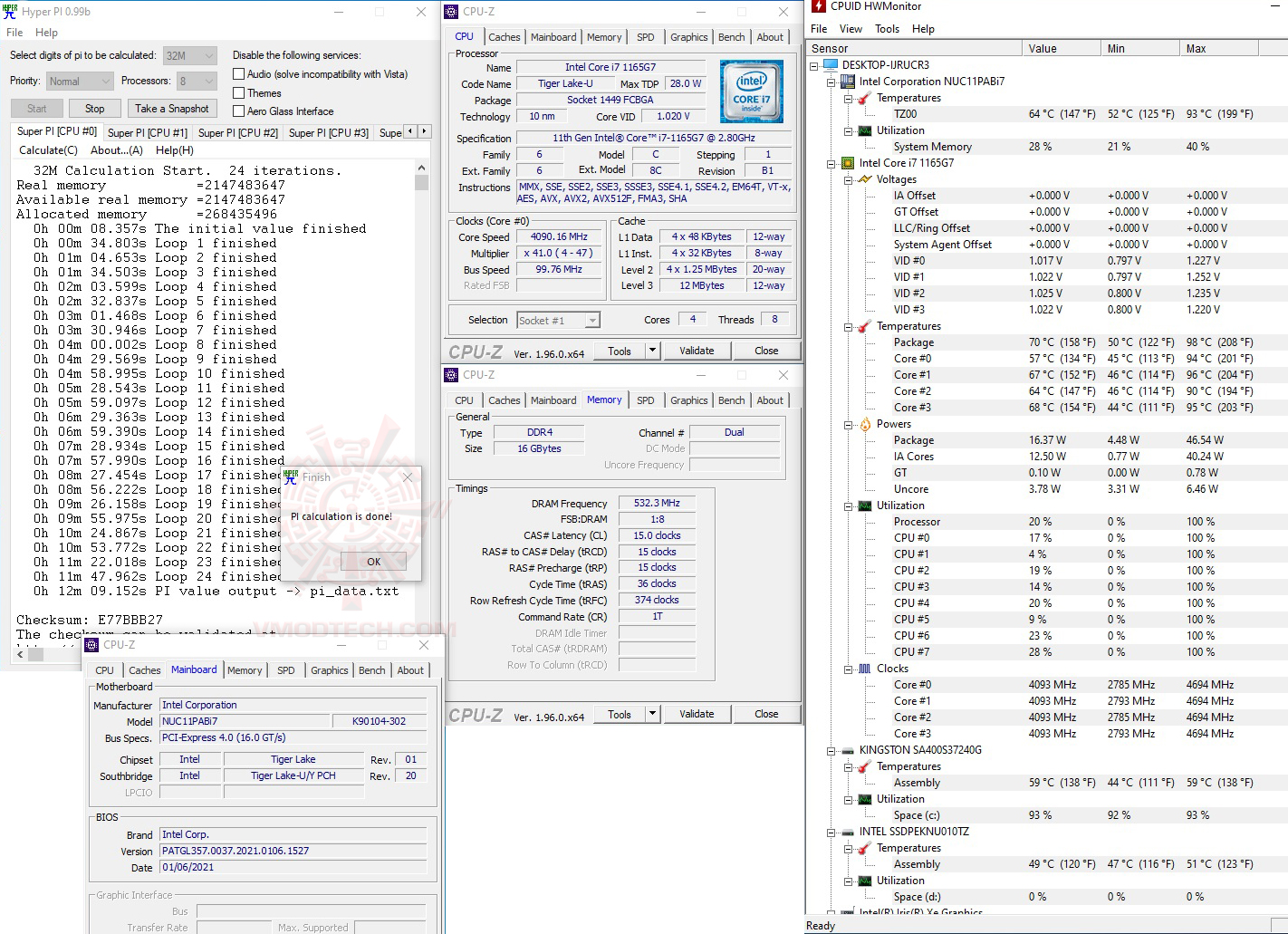Collapse the INTEL SSDPEKNU010TZ node
This screenshot has height=934, width=1288.
(831, 832)
